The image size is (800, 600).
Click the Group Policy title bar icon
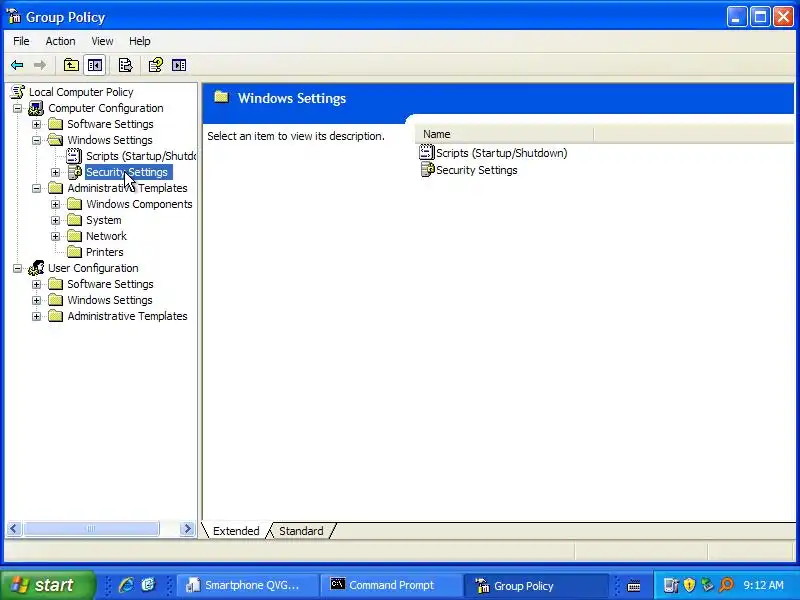click(14, 17)
